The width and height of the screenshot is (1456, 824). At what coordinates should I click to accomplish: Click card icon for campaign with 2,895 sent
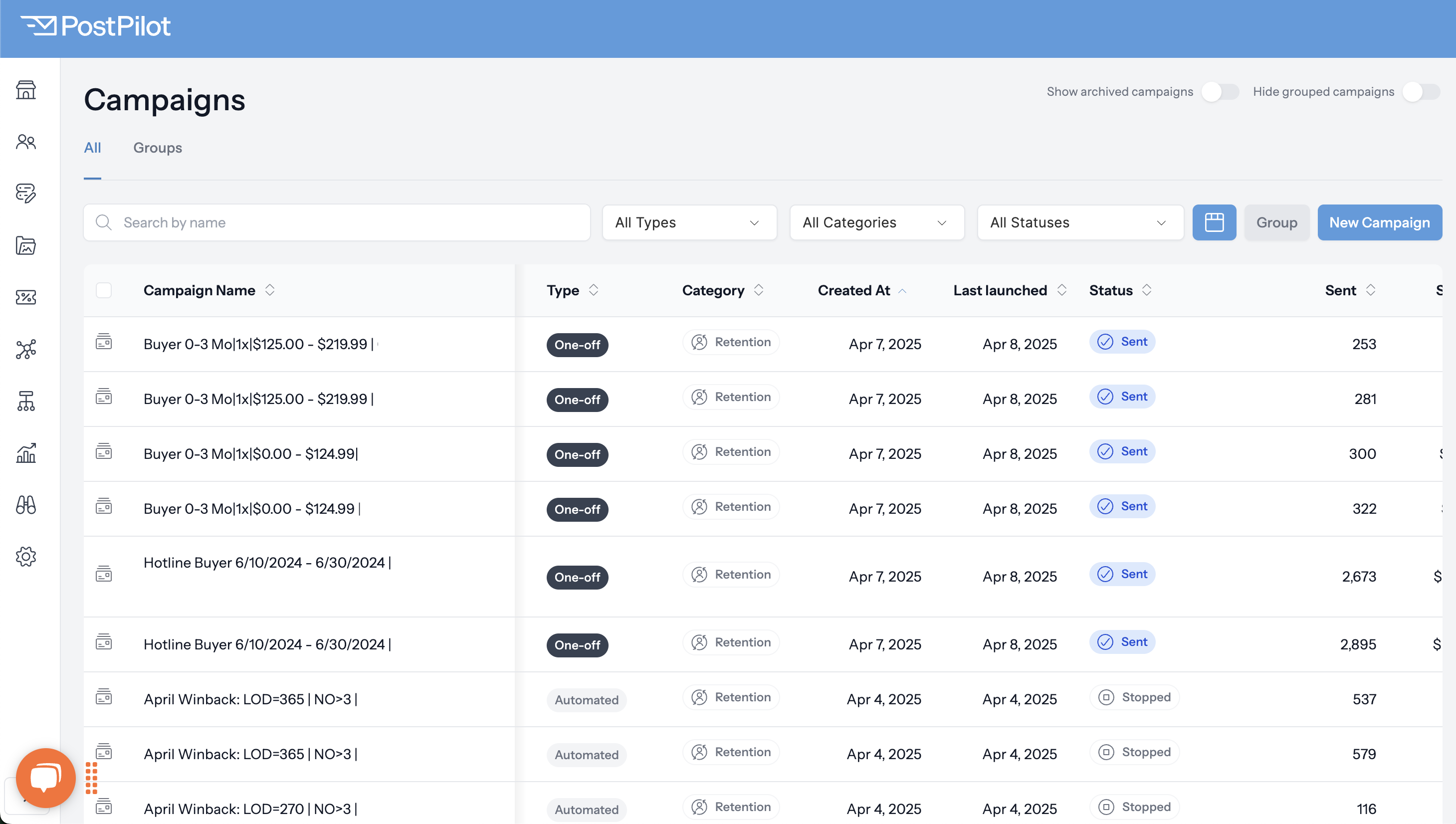click(x=104, y=642)
